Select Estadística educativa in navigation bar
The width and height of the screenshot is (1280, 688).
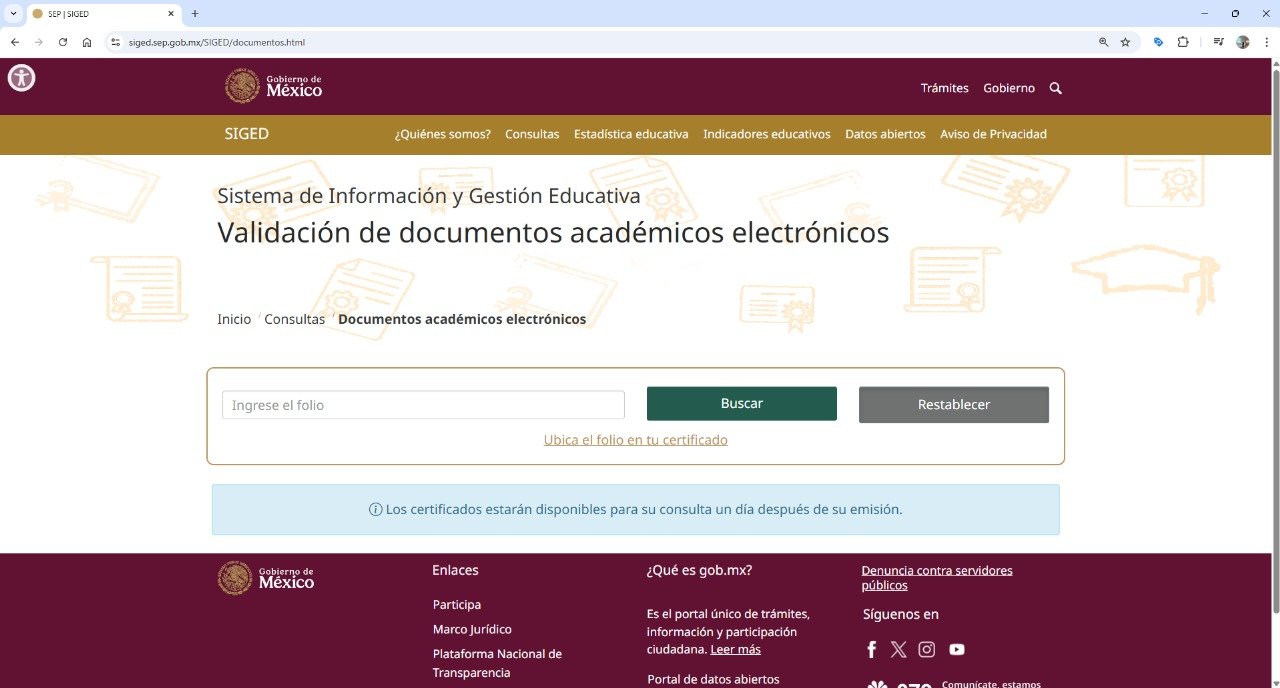tap(631, 134)
